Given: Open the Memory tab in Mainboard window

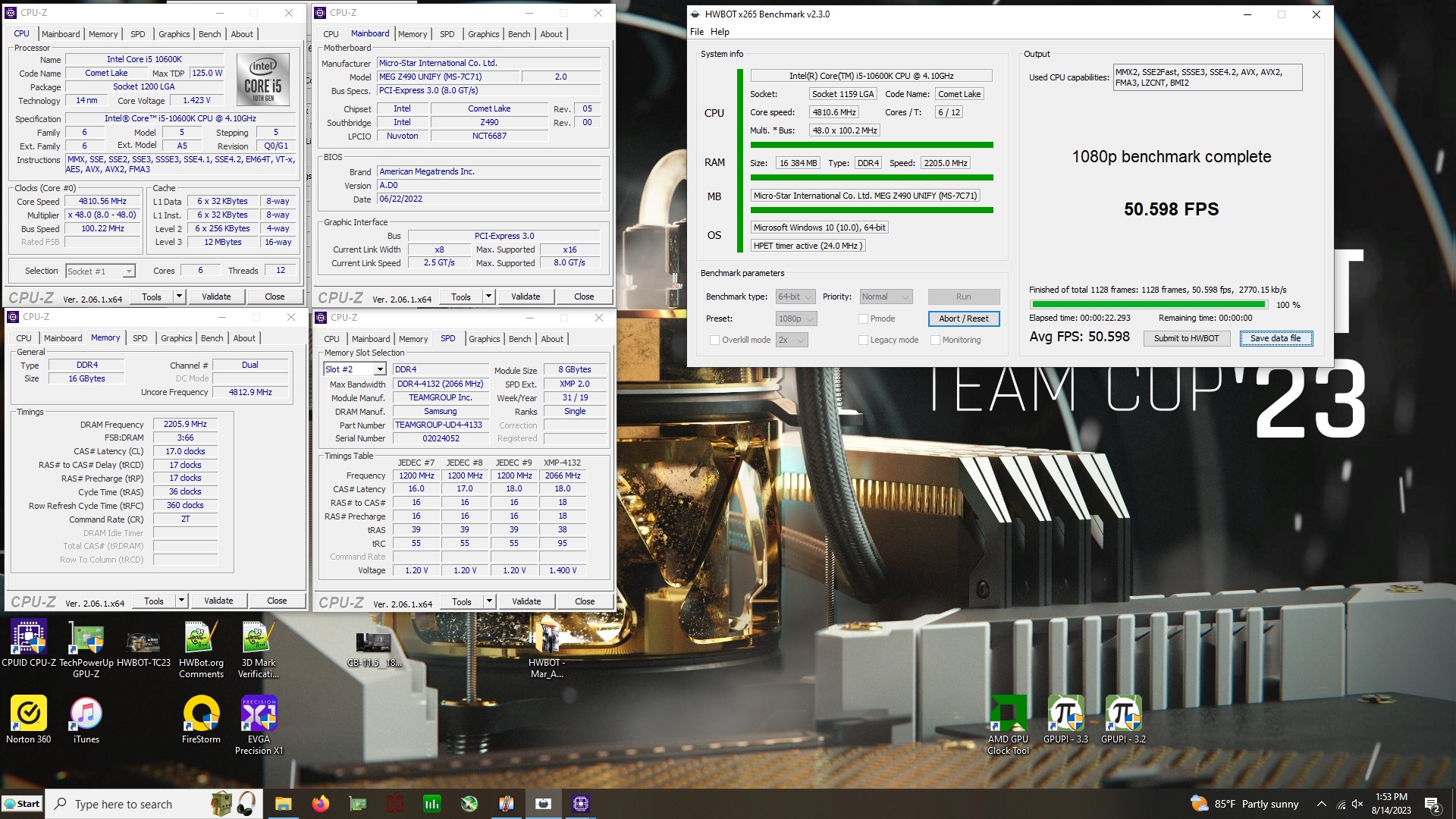Looking at the screenshot, I should tap(413, 34).
